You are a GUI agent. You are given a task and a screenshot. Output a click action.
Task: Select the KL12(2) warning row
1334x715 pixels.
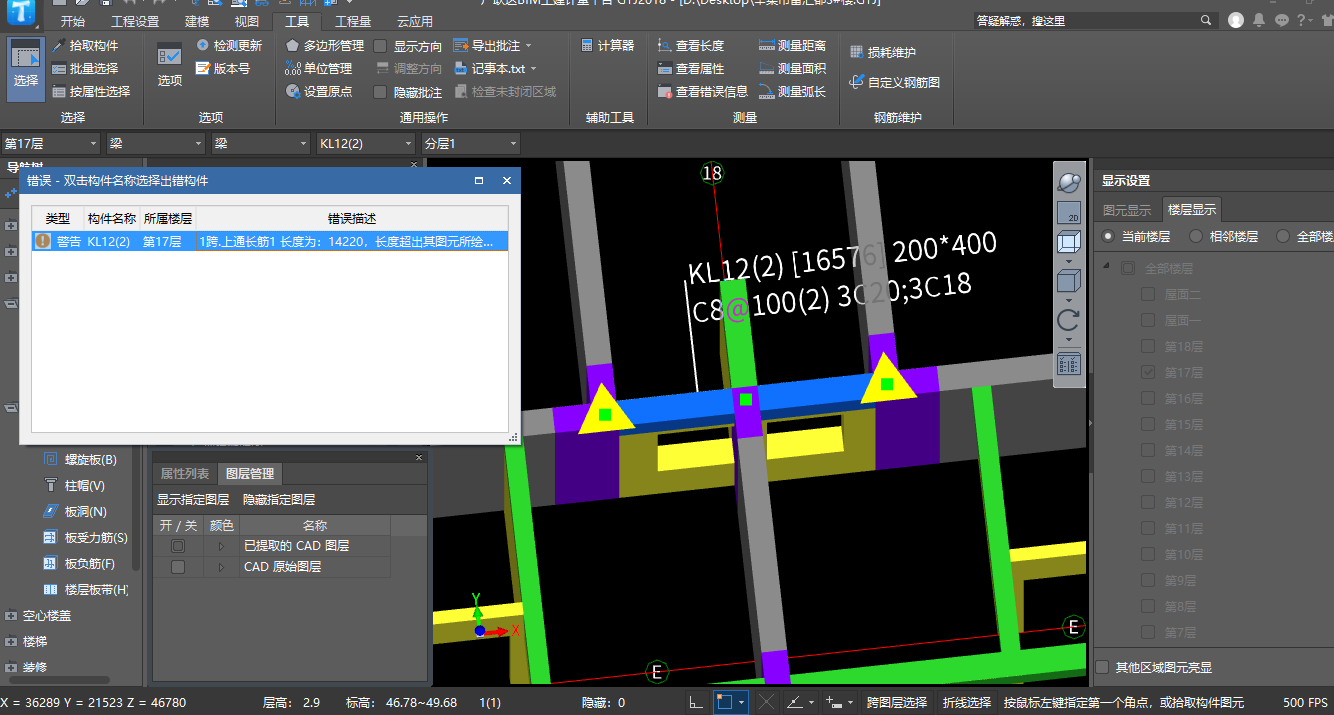(x=270, y=241)
